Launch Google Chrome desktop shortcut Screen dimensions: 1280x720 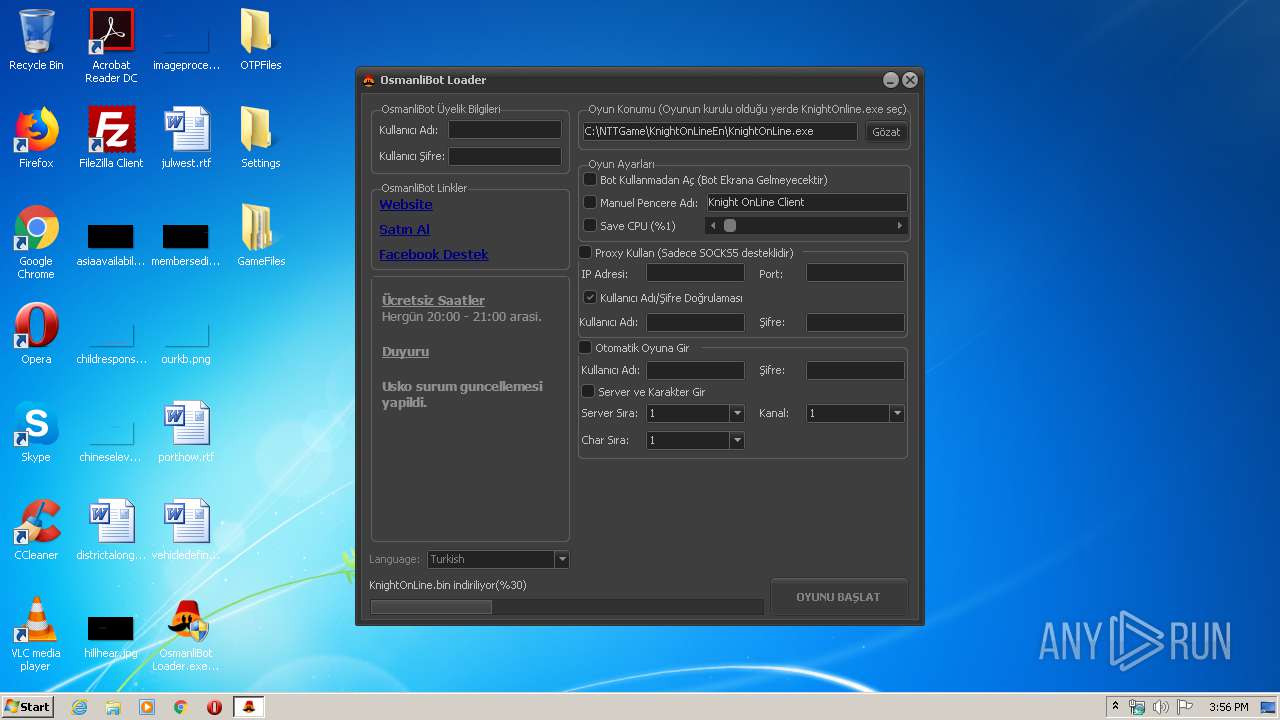[x=36, y=242]
